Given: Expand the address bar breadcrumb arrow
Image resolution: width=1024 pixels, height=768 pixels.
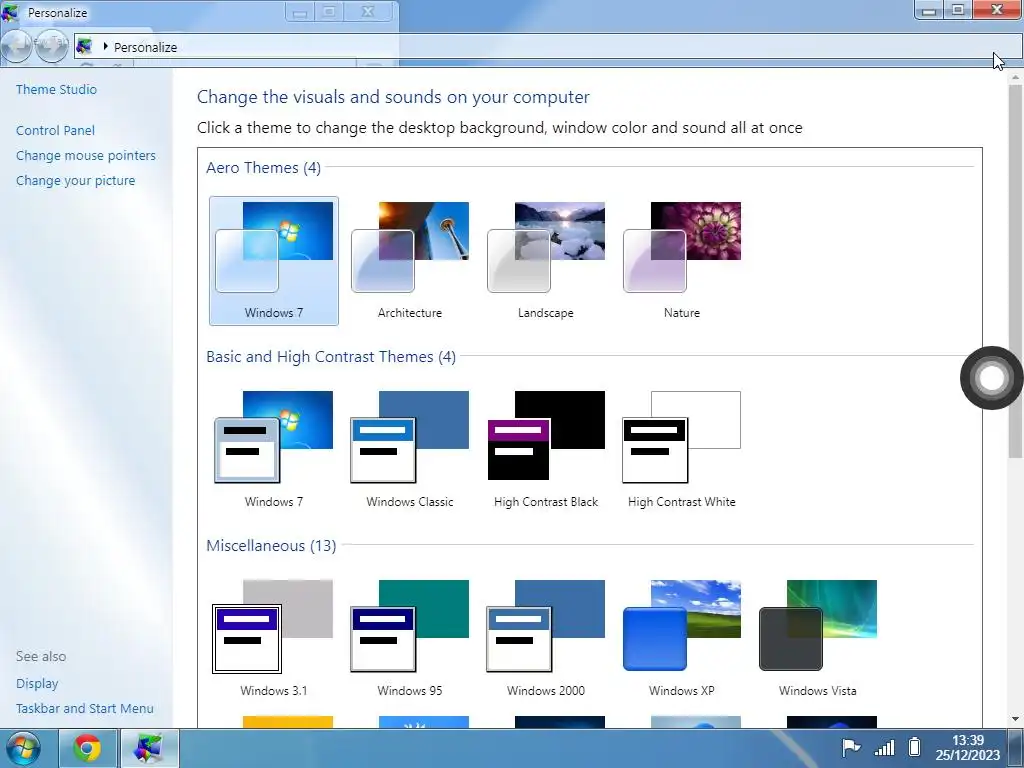Looking at the screenshot, I should click(105, 46).
